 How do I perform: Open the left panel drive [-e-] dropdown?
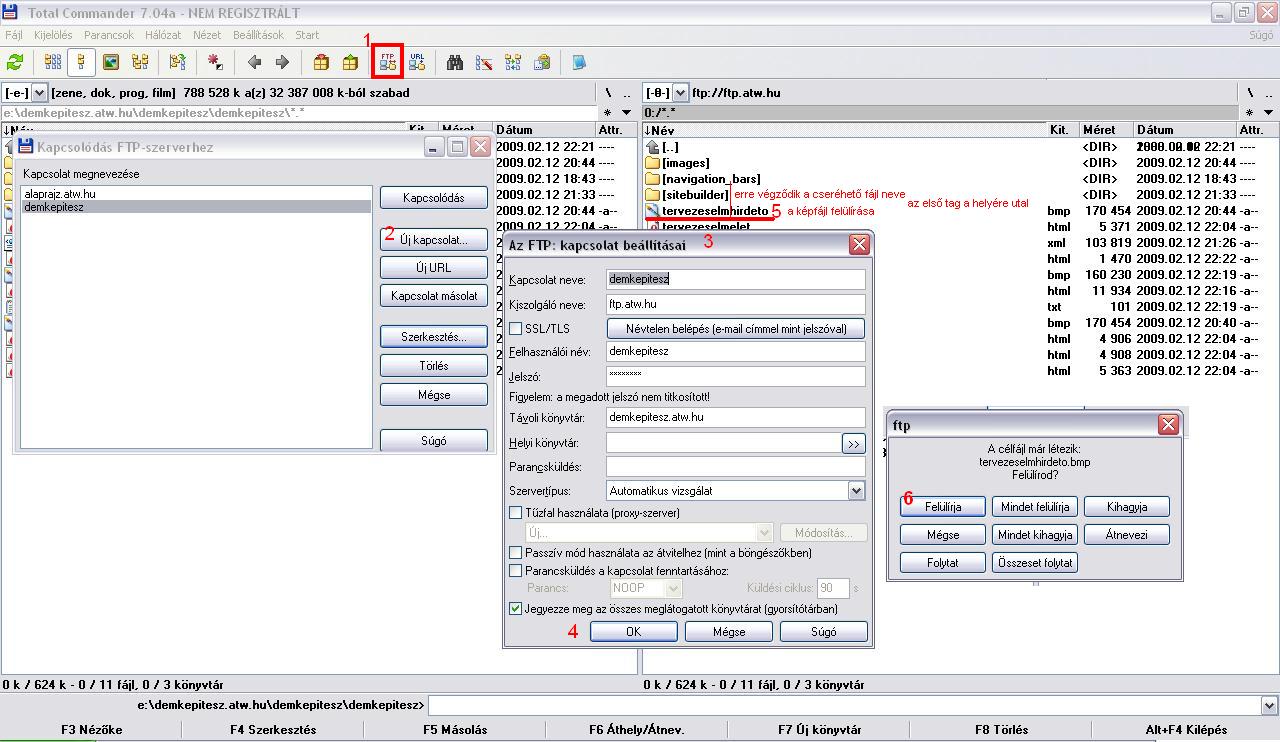point(40,93)
